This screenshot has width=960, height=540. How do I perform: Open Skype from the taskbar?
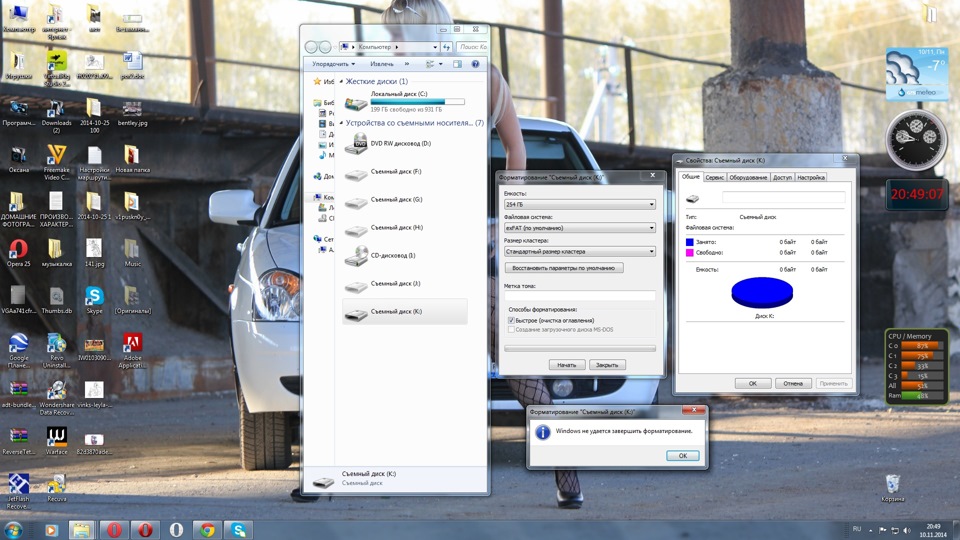click(x=238, y=530)
